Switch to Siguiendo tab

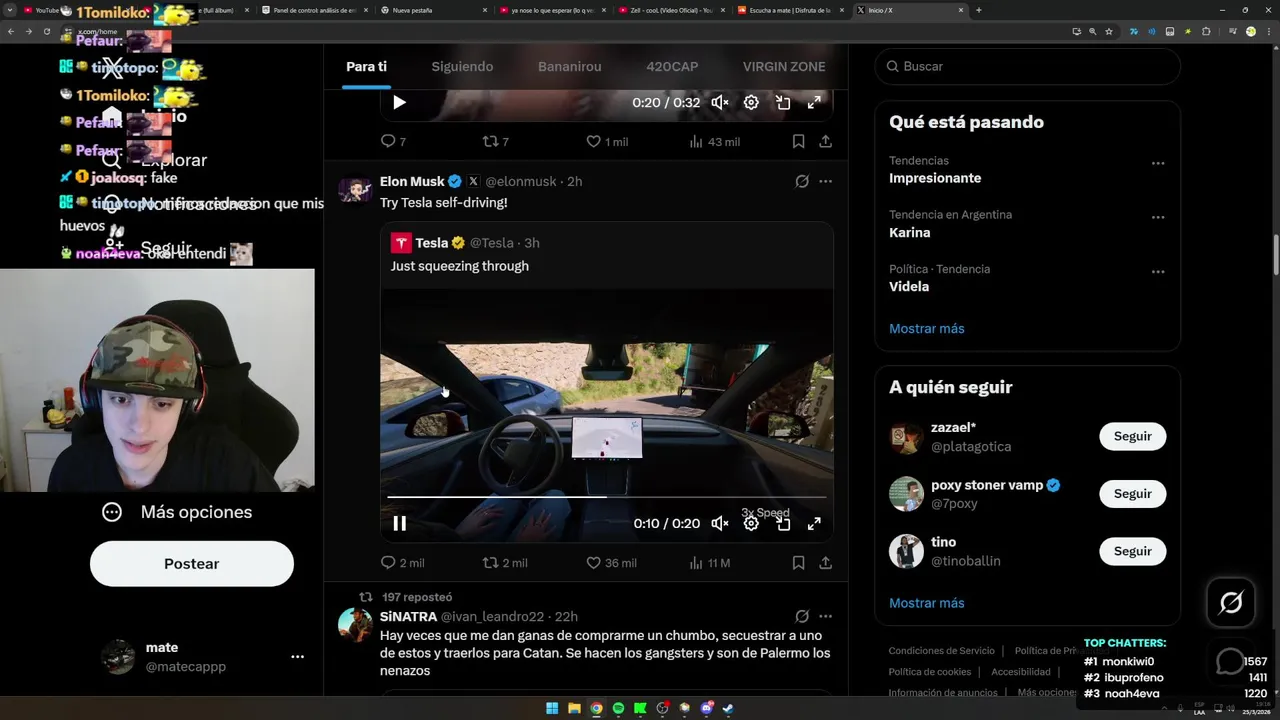click(462, 66)
